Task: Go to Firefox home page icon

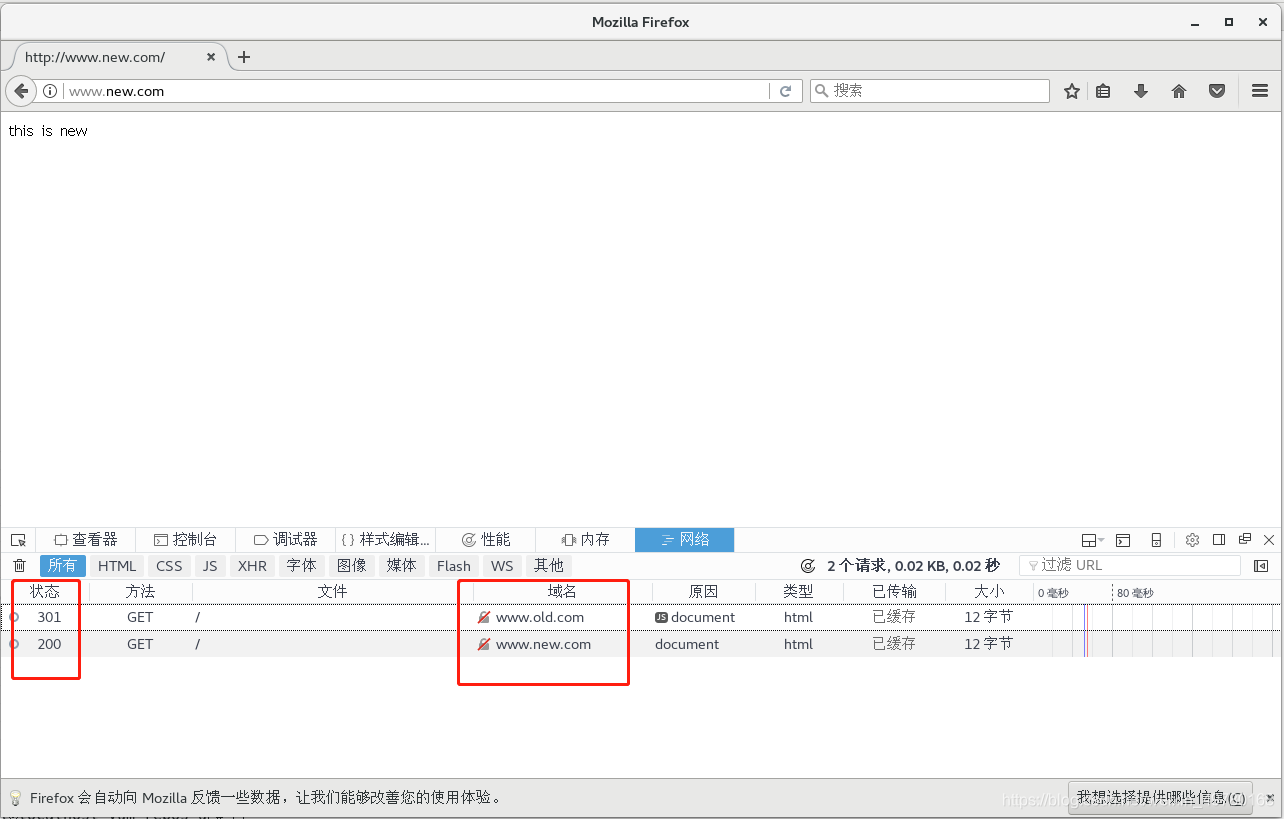Action: click(x=1179, y=91)
